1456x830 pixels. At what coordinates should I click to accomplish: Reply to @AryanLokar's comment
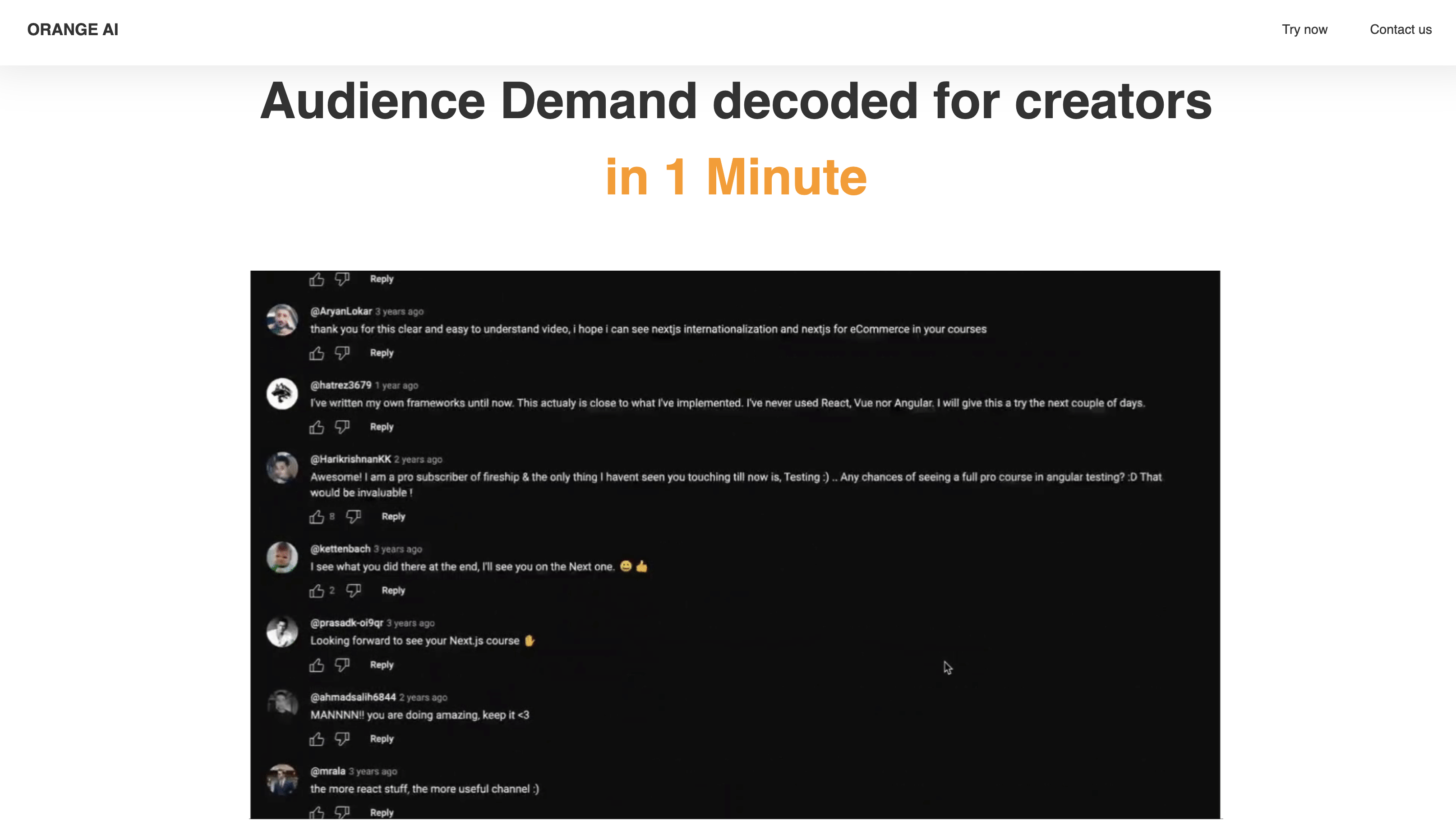[381, 353]
